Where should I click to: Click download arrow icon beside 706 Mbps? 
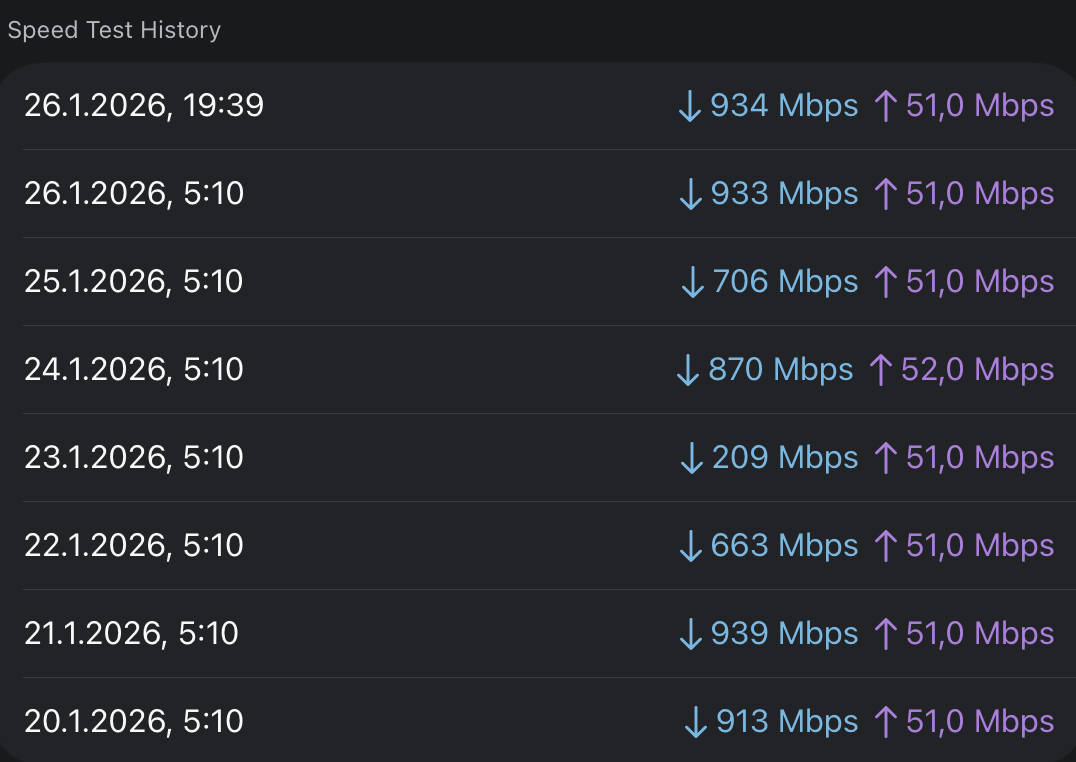click(x=692, y=282)
